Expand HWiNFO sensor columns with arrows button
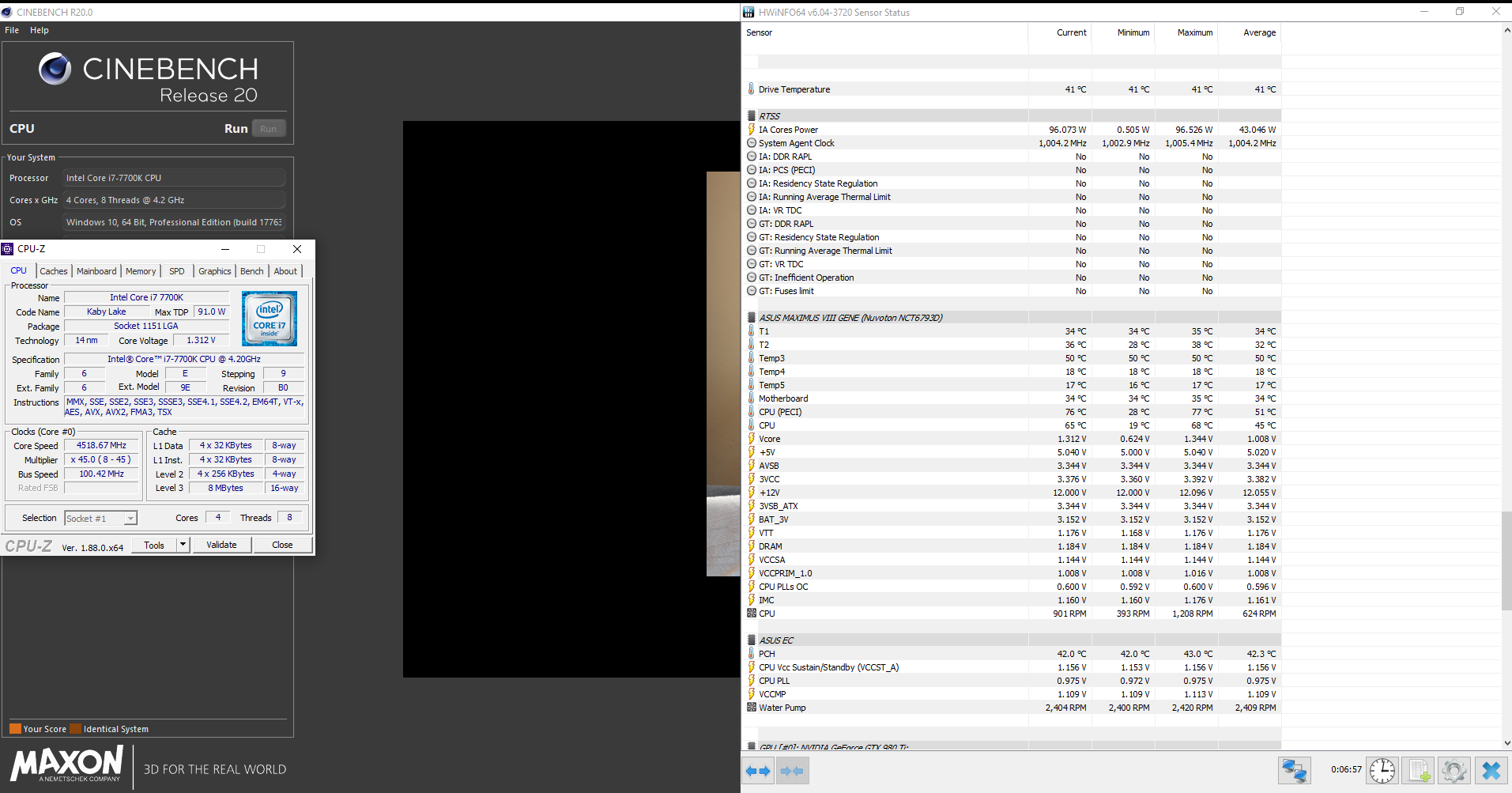This screenshot has height=793, width=1512. pos(758,771)
